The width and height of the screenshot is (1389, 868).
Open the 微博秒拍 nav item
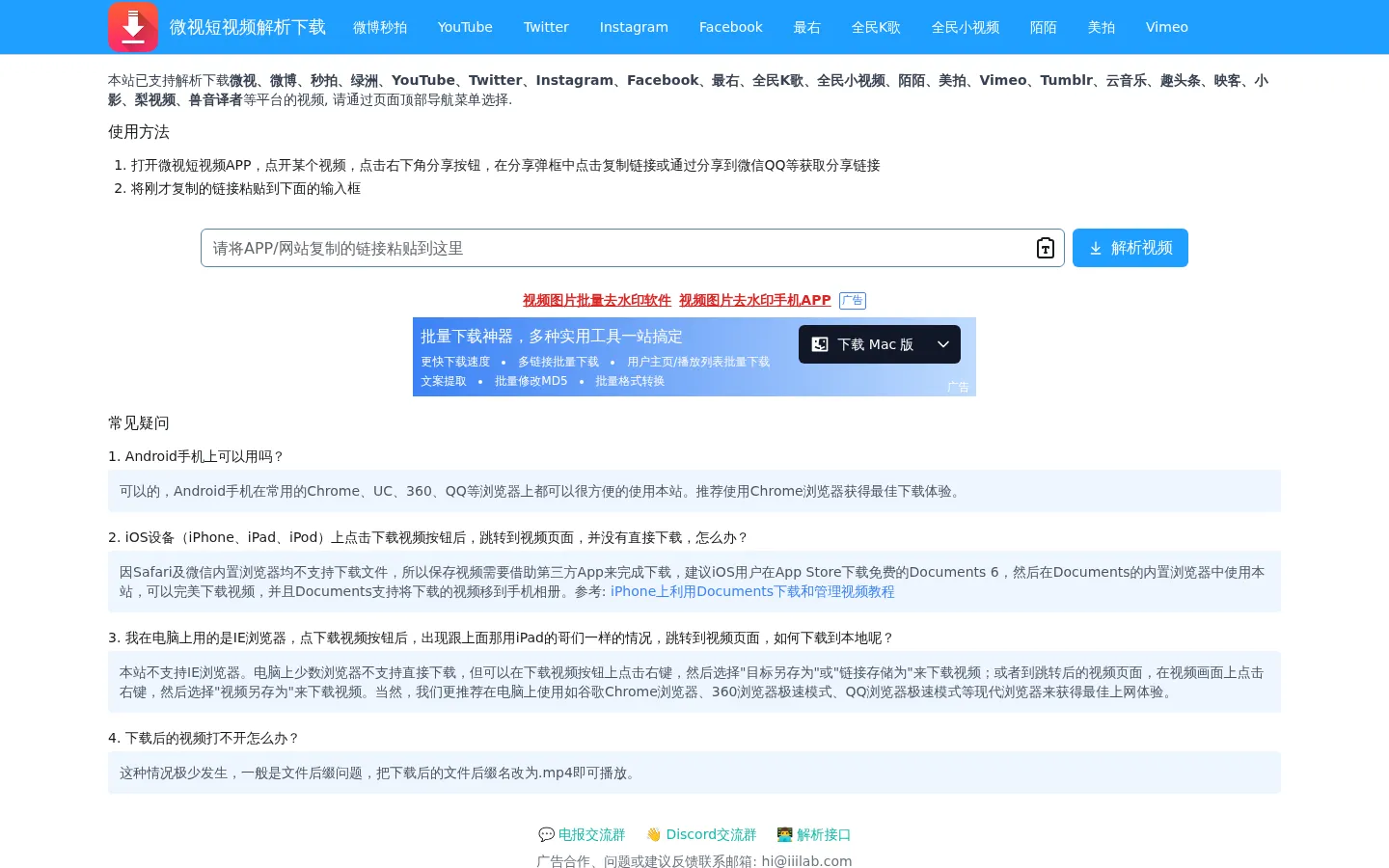click(x=380, y=27)
